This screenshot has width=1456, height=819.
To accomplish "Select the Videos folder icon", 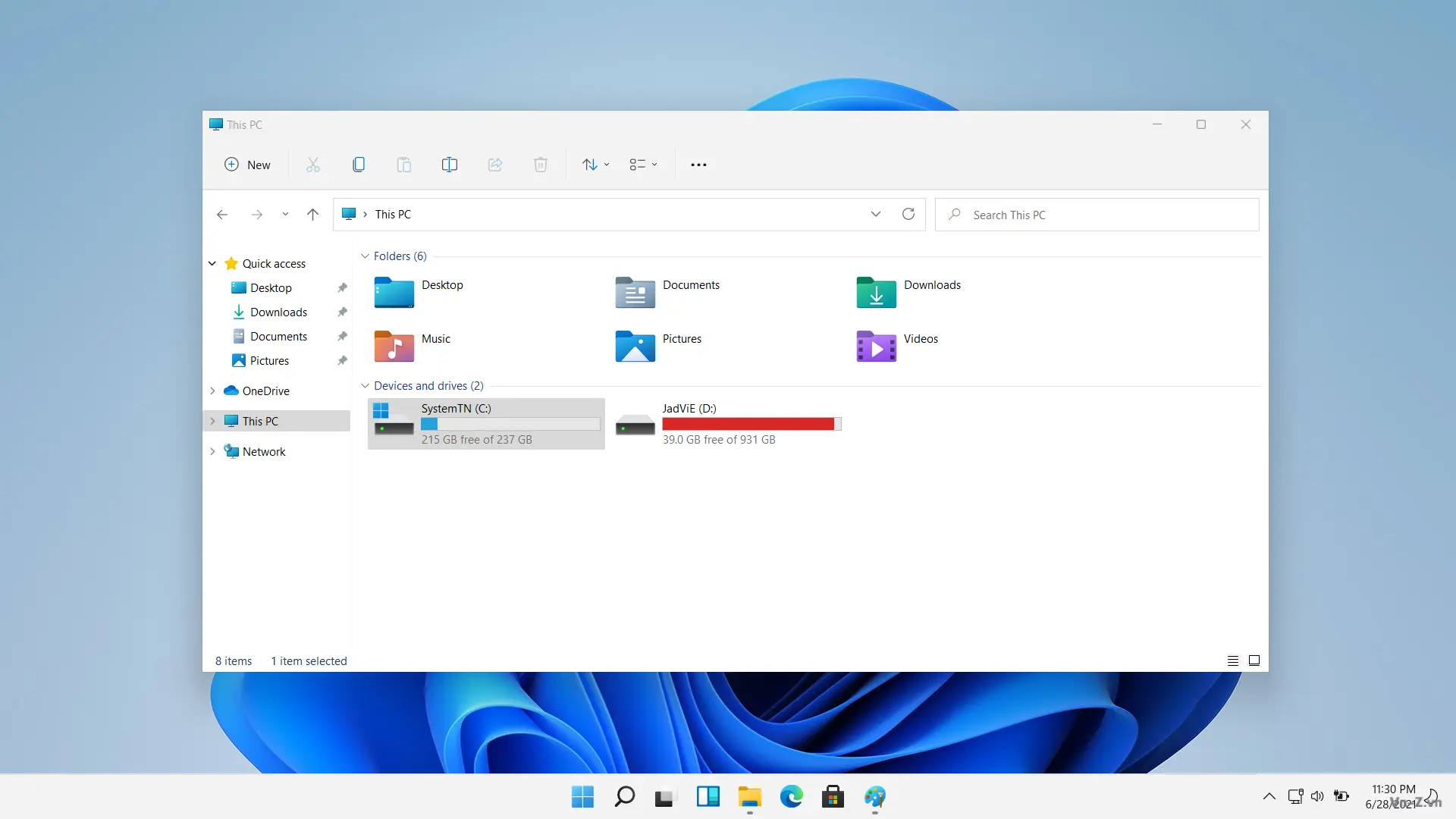I will click(877, 347).
